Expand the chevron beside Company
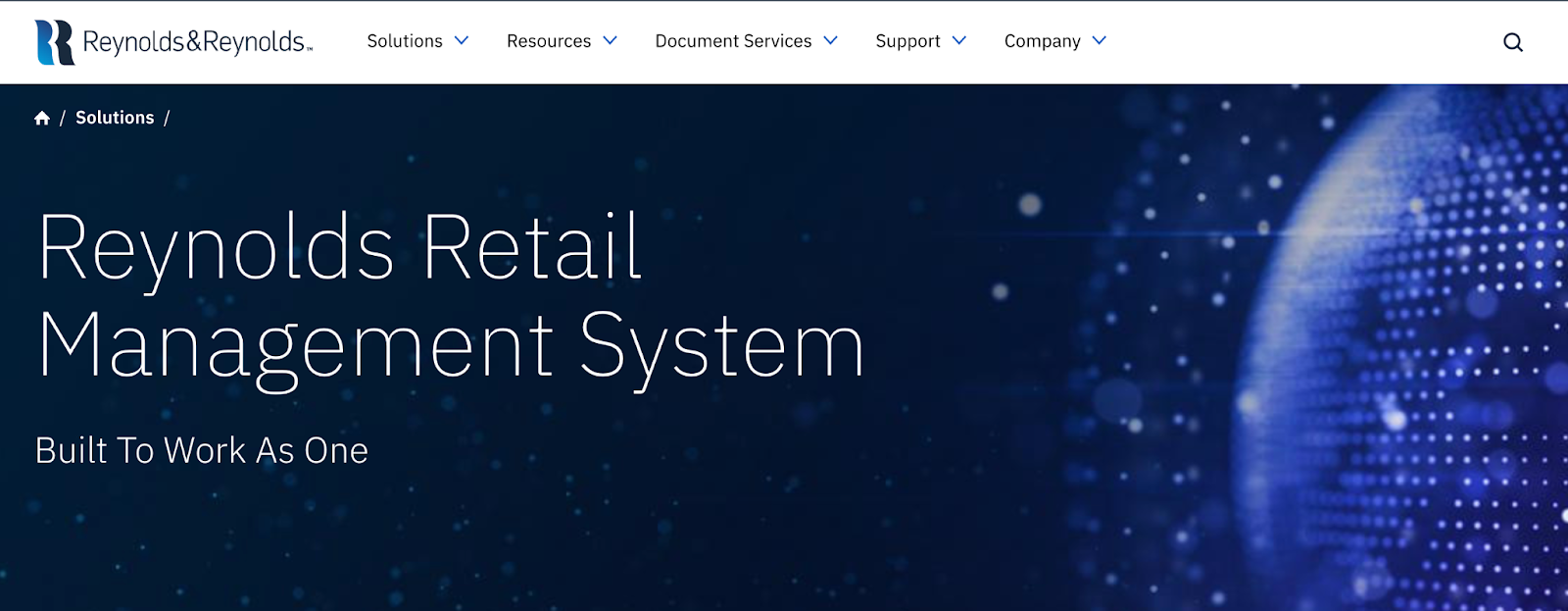 pos(1100,41)
